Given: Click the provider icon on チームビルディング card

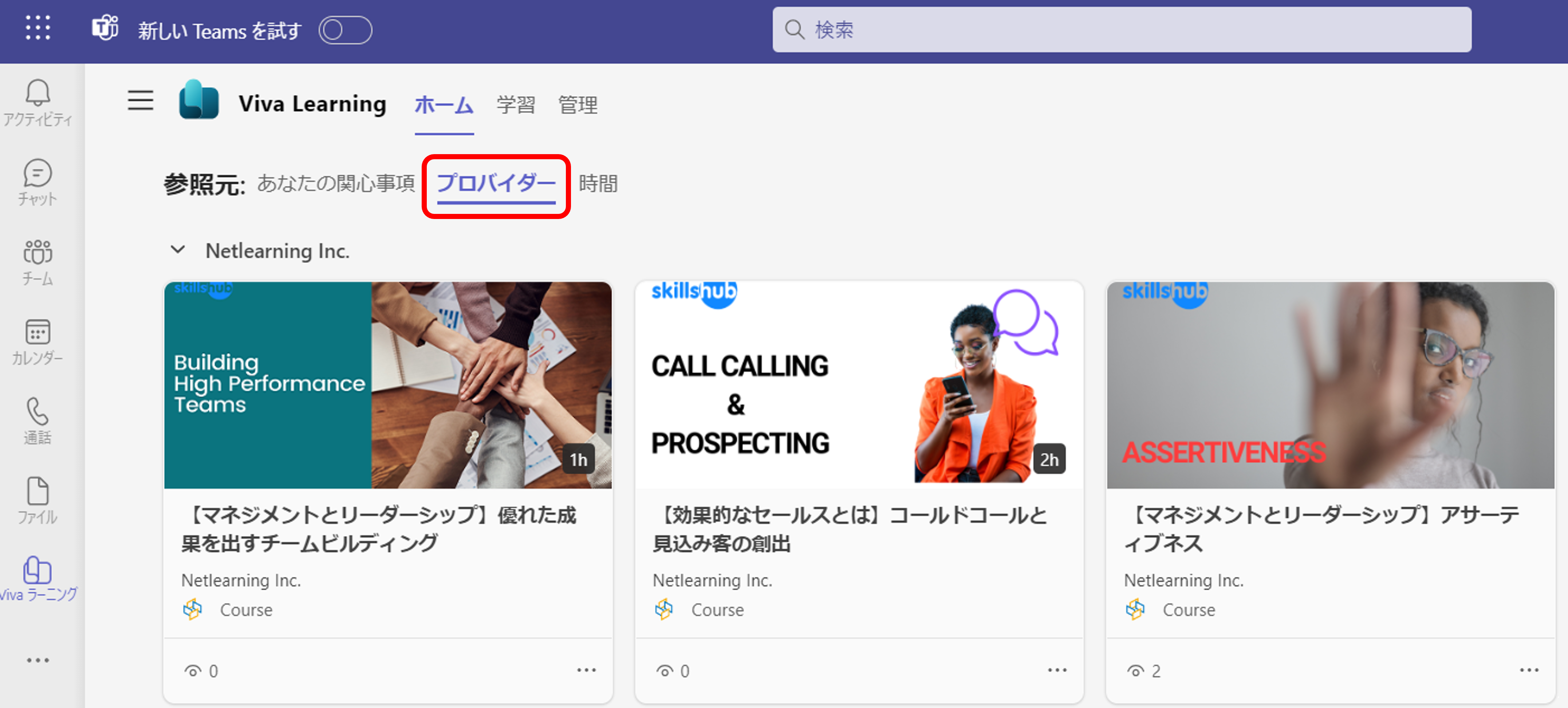Looking at the screenshot, I should pyautogui.click(x=192, y=609).
